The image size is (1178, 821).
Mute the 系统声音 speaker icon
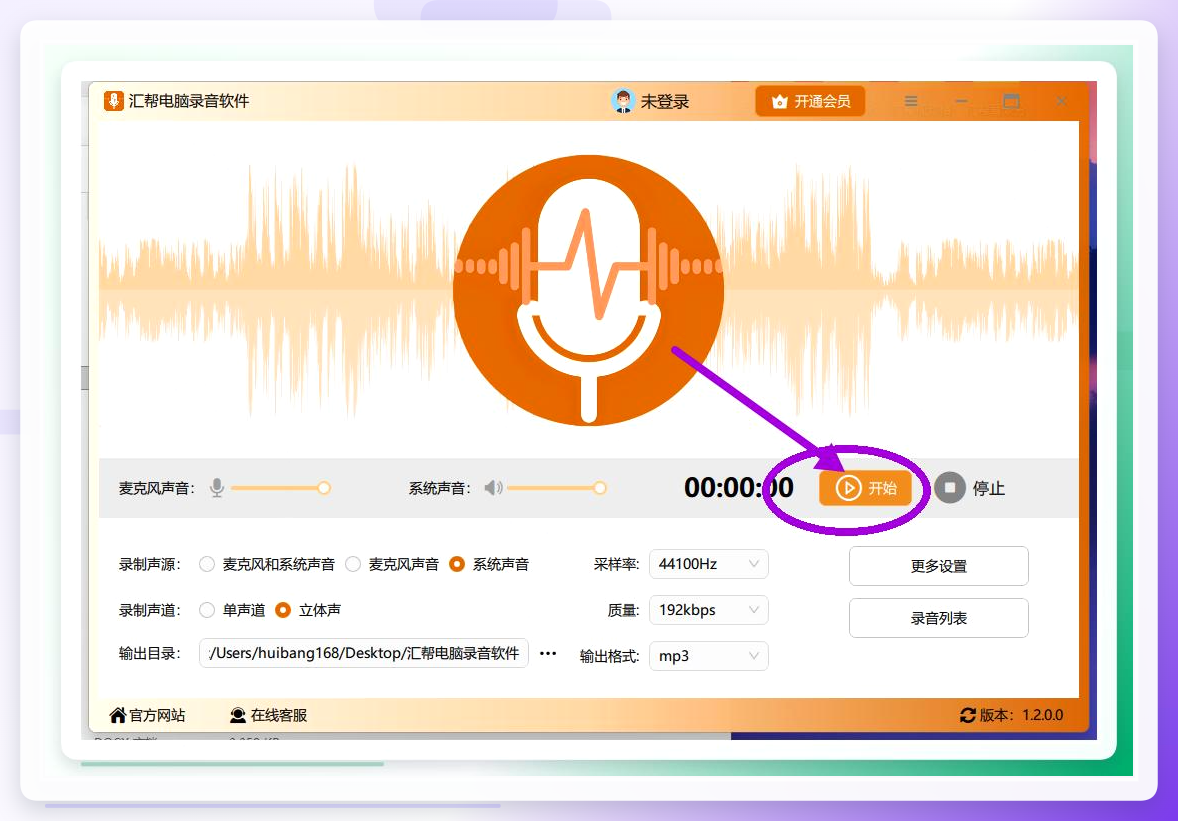[493, 488]
